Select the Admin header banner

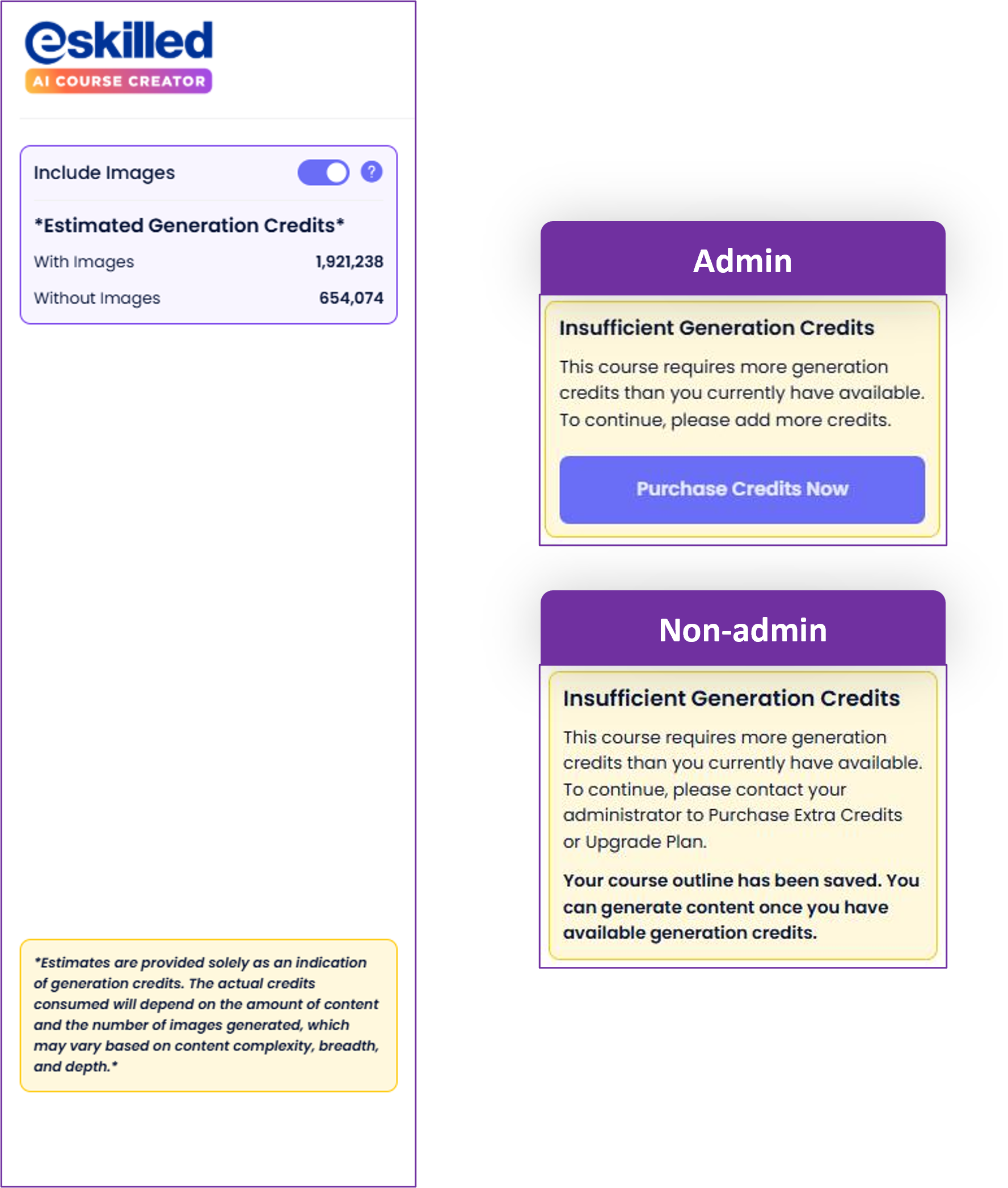tap(743, 260)
